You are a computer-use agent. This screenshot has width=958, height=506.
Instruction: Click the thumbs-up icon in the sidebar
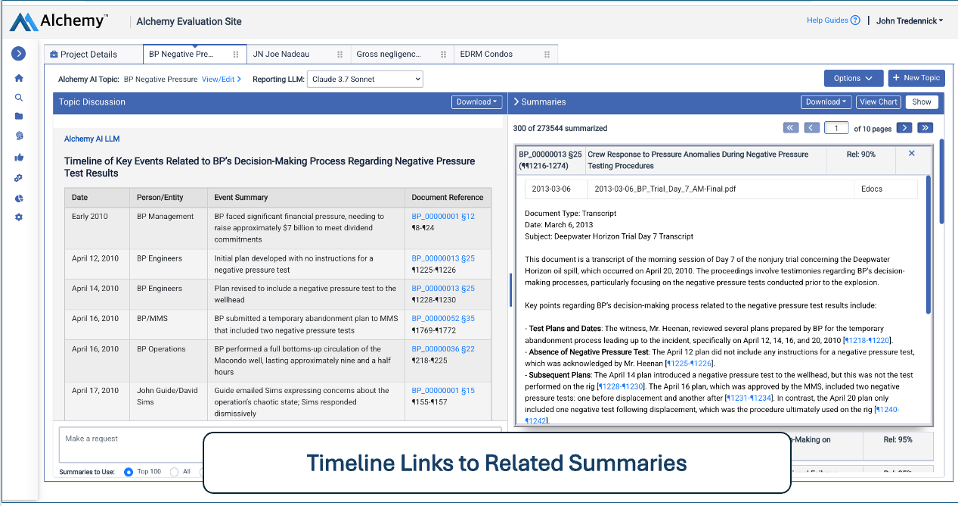point(19,157)
